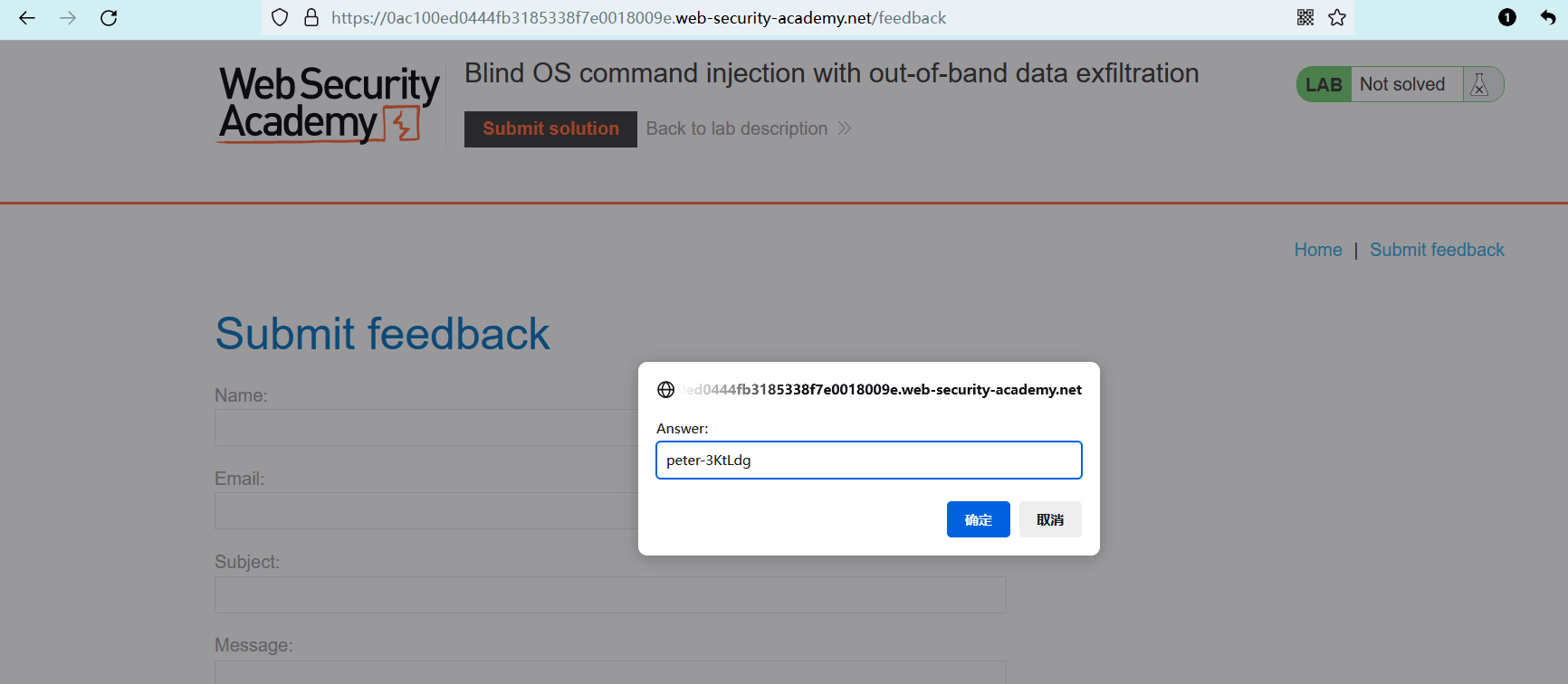Click the flask icon beside Not solved

tap(1479, 84)
